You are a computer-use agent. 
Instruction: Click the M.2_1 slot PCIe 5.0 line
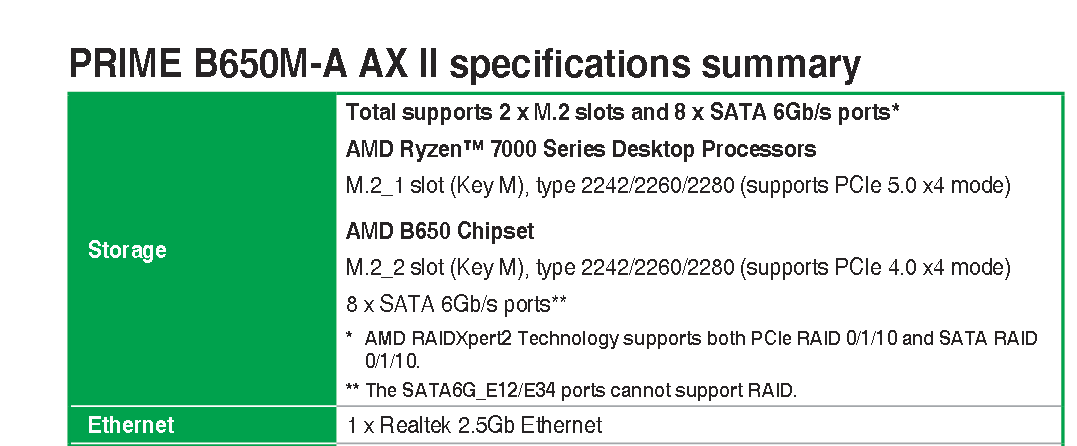pos(678,186)
